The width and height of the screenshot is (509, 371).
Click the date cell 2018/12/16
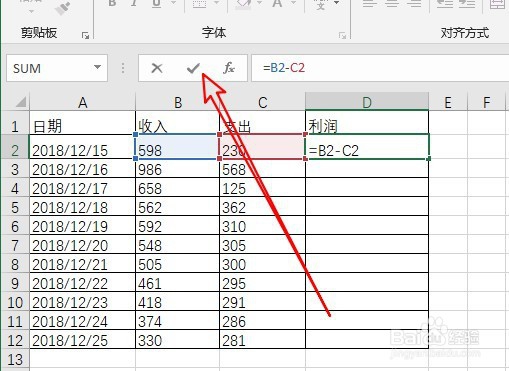83,168
